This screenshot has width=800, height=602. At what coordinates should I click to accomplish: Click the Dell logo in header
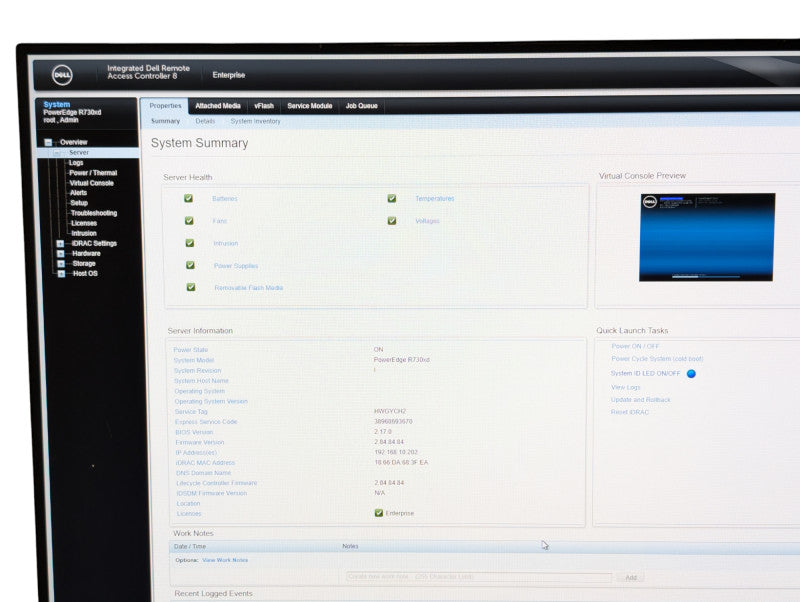point(62,75)
